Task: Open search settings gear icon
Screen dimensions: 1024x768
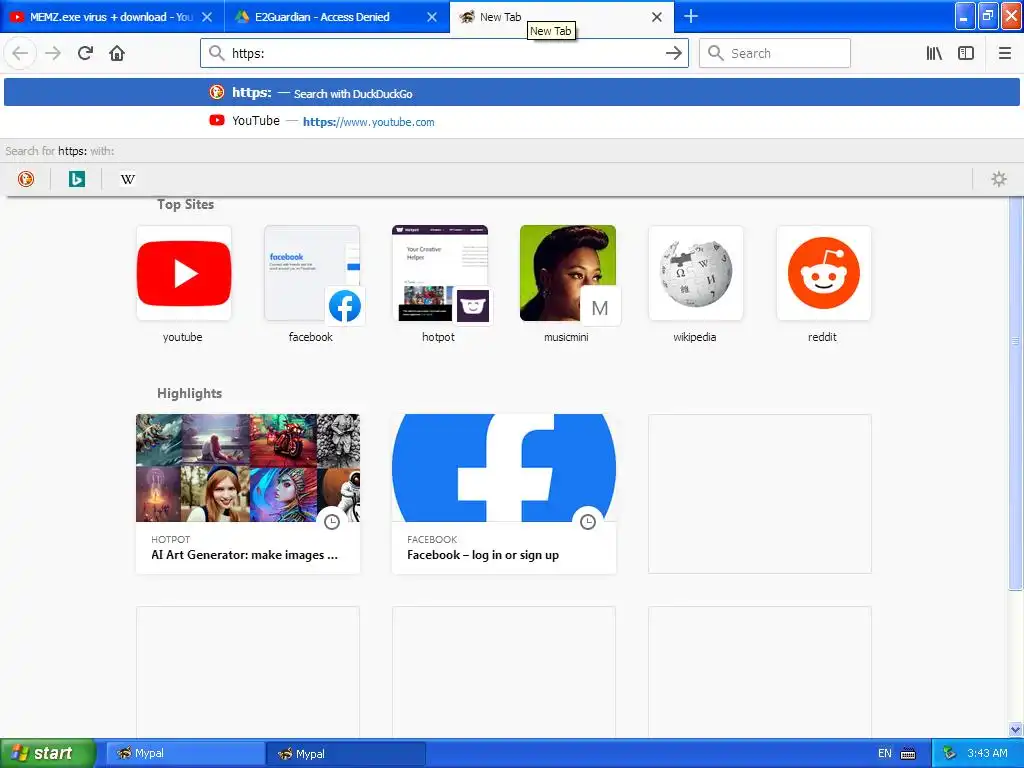Action: coord(999,179)
